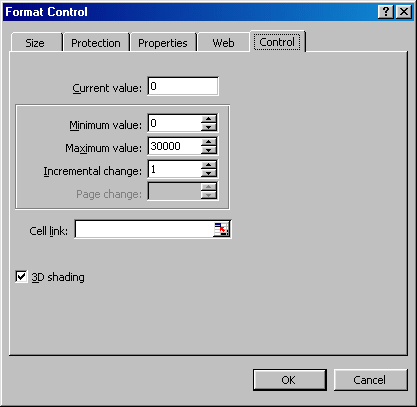Decrease Incremental change with down arrow

pyautogui.click(x=209, y=173)
